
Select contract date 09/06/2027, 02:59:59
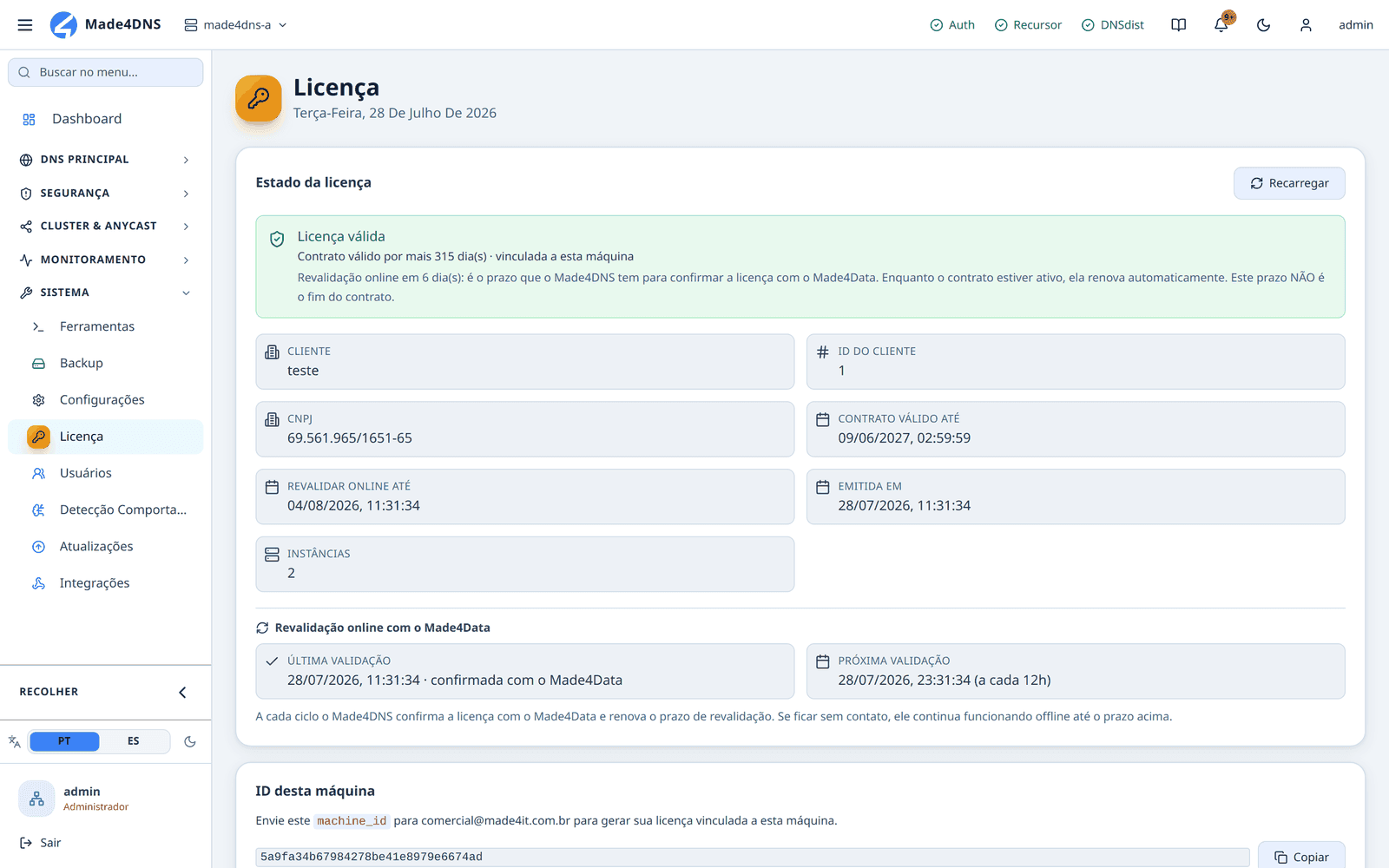click(x=904, y=438)
